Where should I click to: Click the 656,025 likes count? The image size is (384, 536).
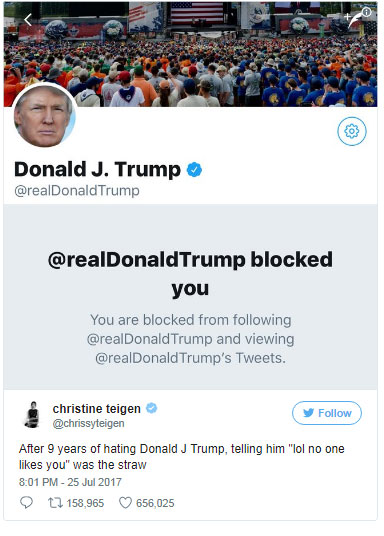click(155, 503)
